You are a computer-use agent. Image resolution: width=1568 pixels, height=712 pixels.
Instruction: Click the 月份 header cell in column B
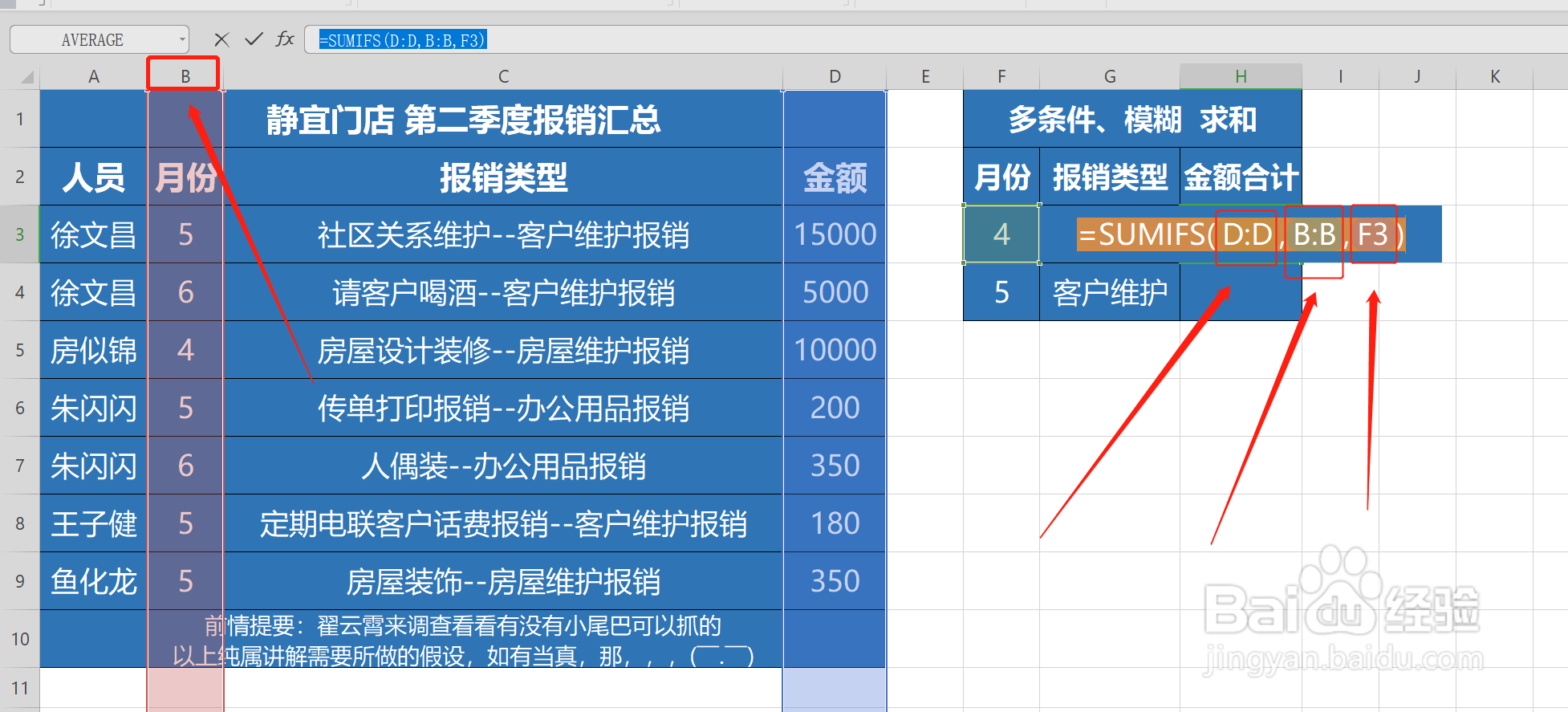(185, 177)
